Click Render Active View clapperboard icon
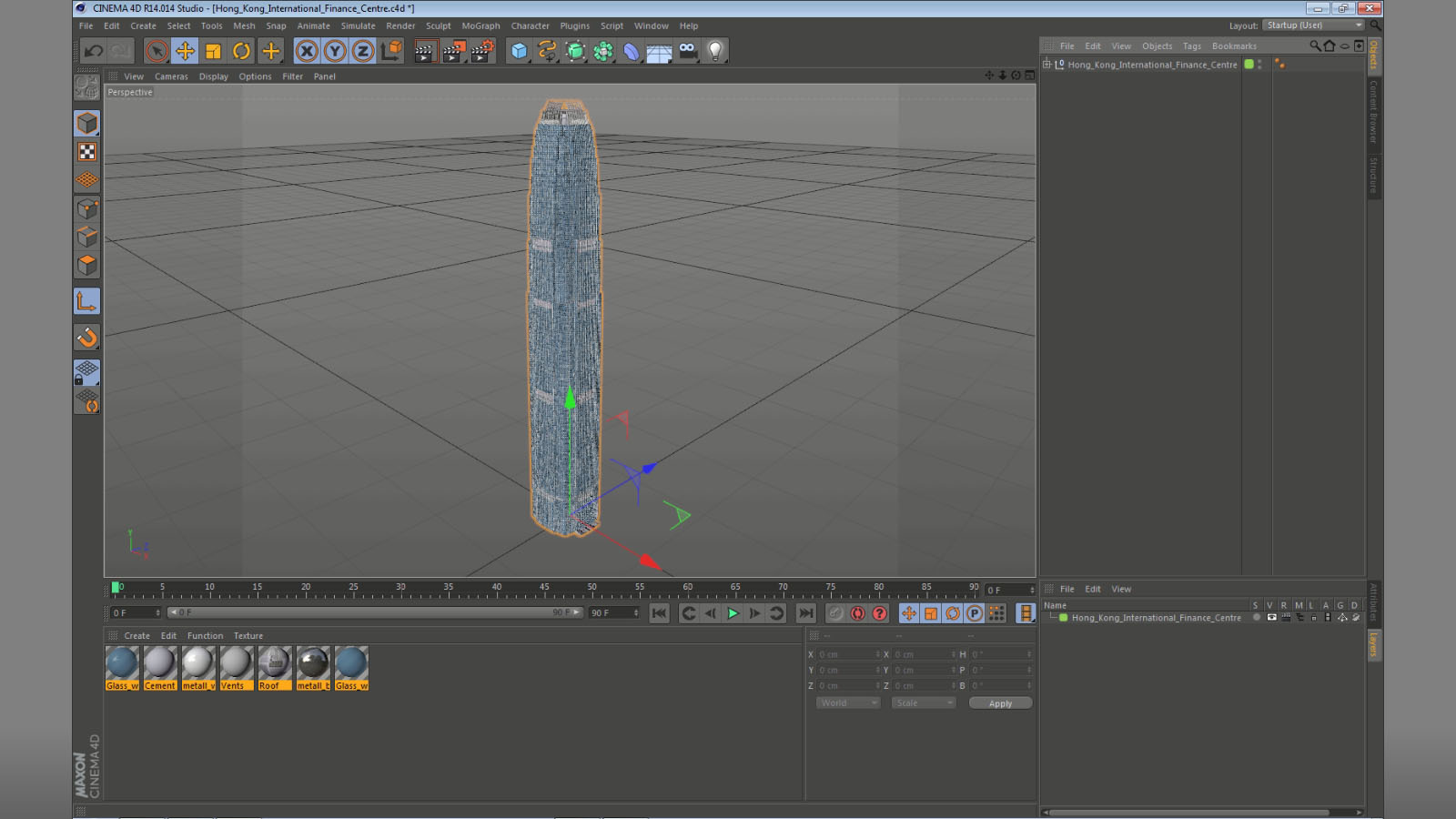 coord(424,51)
